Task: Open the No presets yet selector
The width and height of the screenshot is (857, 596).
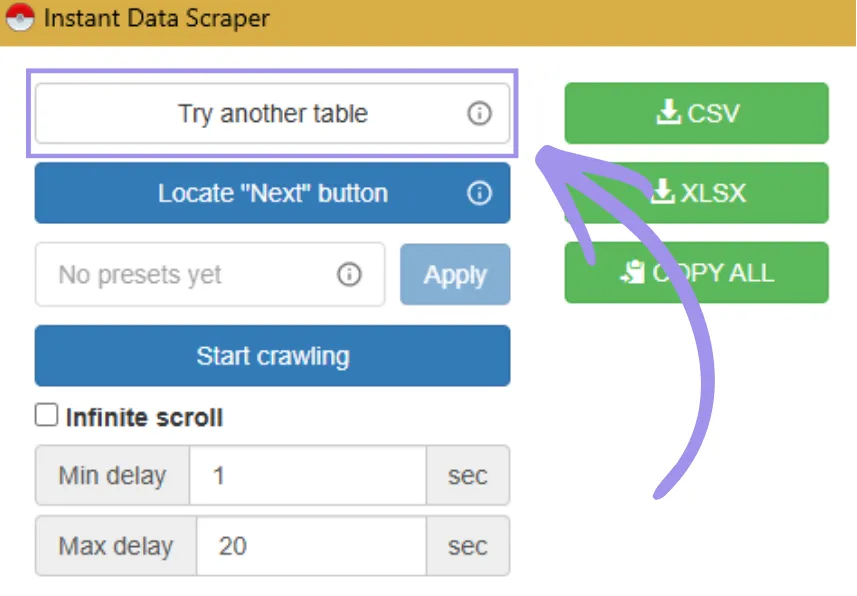Action: [x=210, y=274]
